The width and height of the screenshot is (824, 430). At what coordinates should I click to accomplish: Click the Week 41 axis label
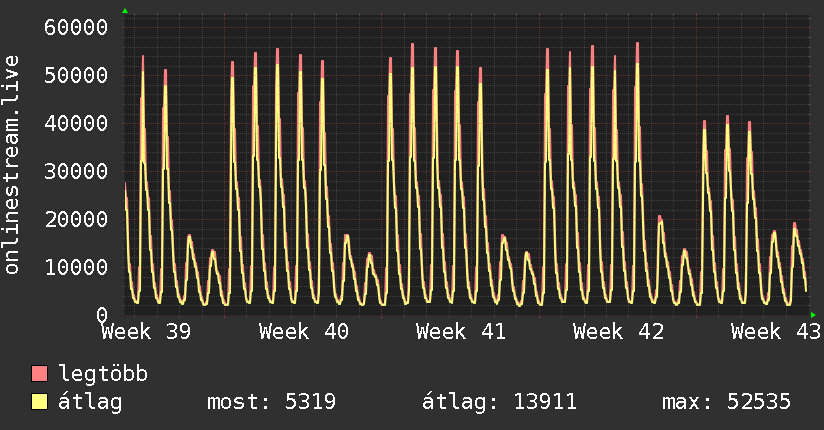[x=461, y=332]
